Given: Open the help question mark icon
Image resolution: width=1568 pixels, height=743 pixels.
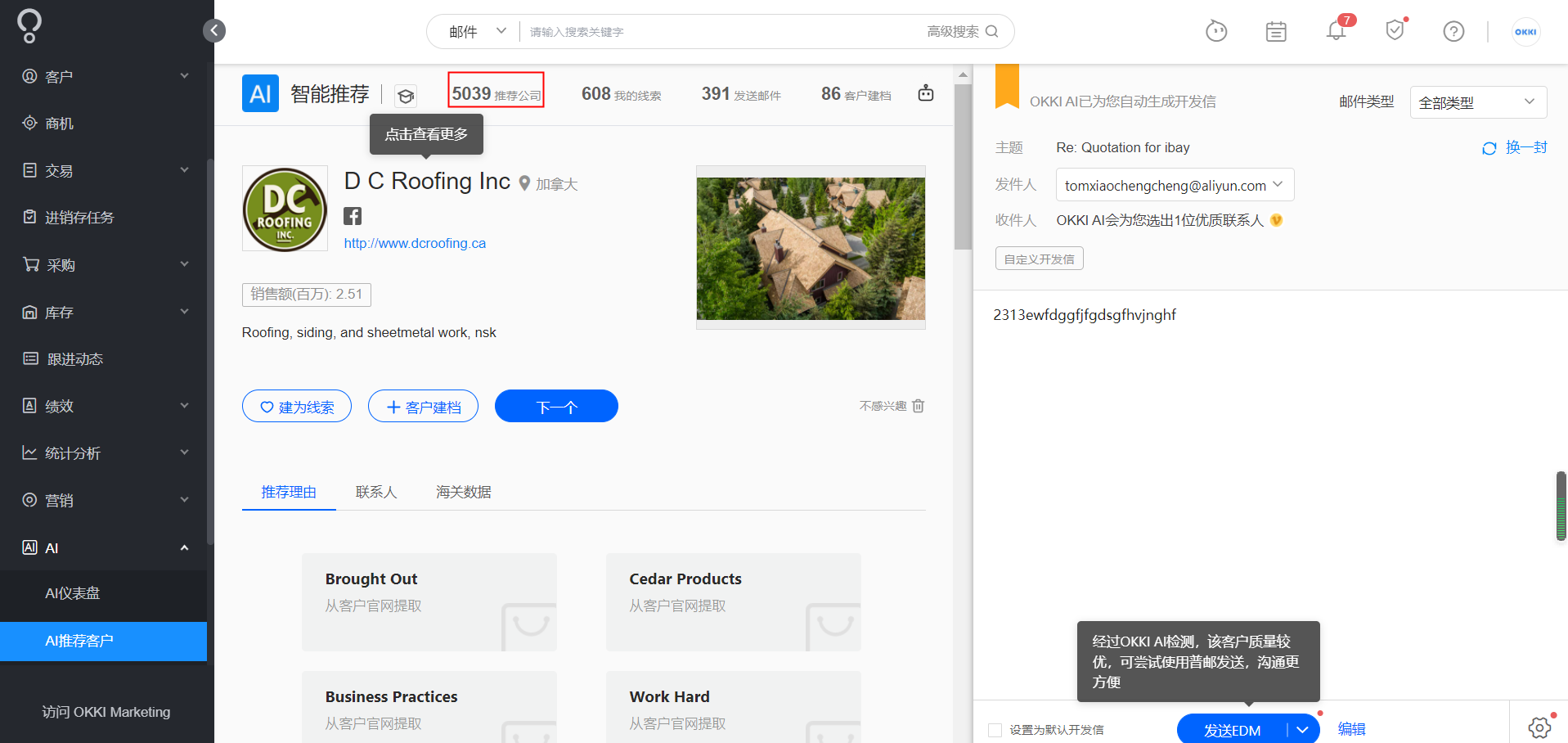Looking at the screenshot, I should [1453, 30].
